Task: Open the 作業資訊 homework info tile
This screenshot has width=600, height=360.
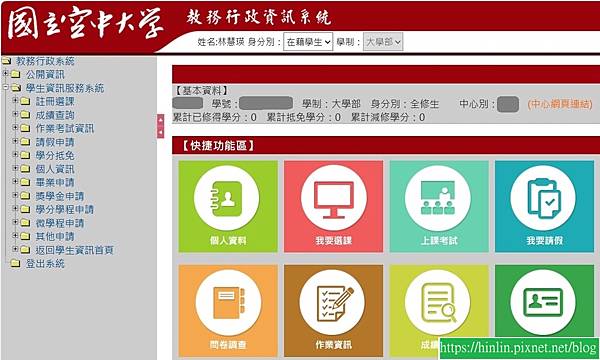Action: [333, 311]
